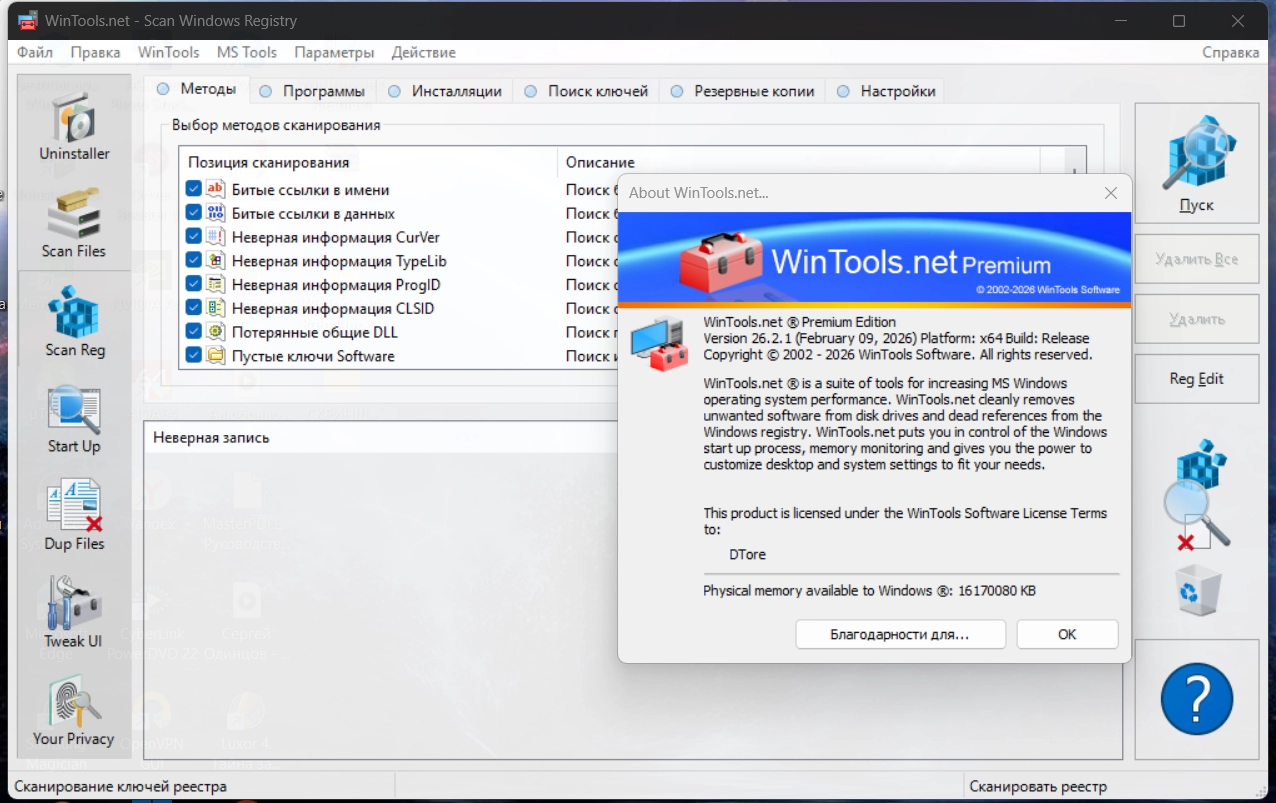The image size is (1276, 803).
Task: Click the Удалить Все button
Action: pyautogui.click(x=1197, y=259)
